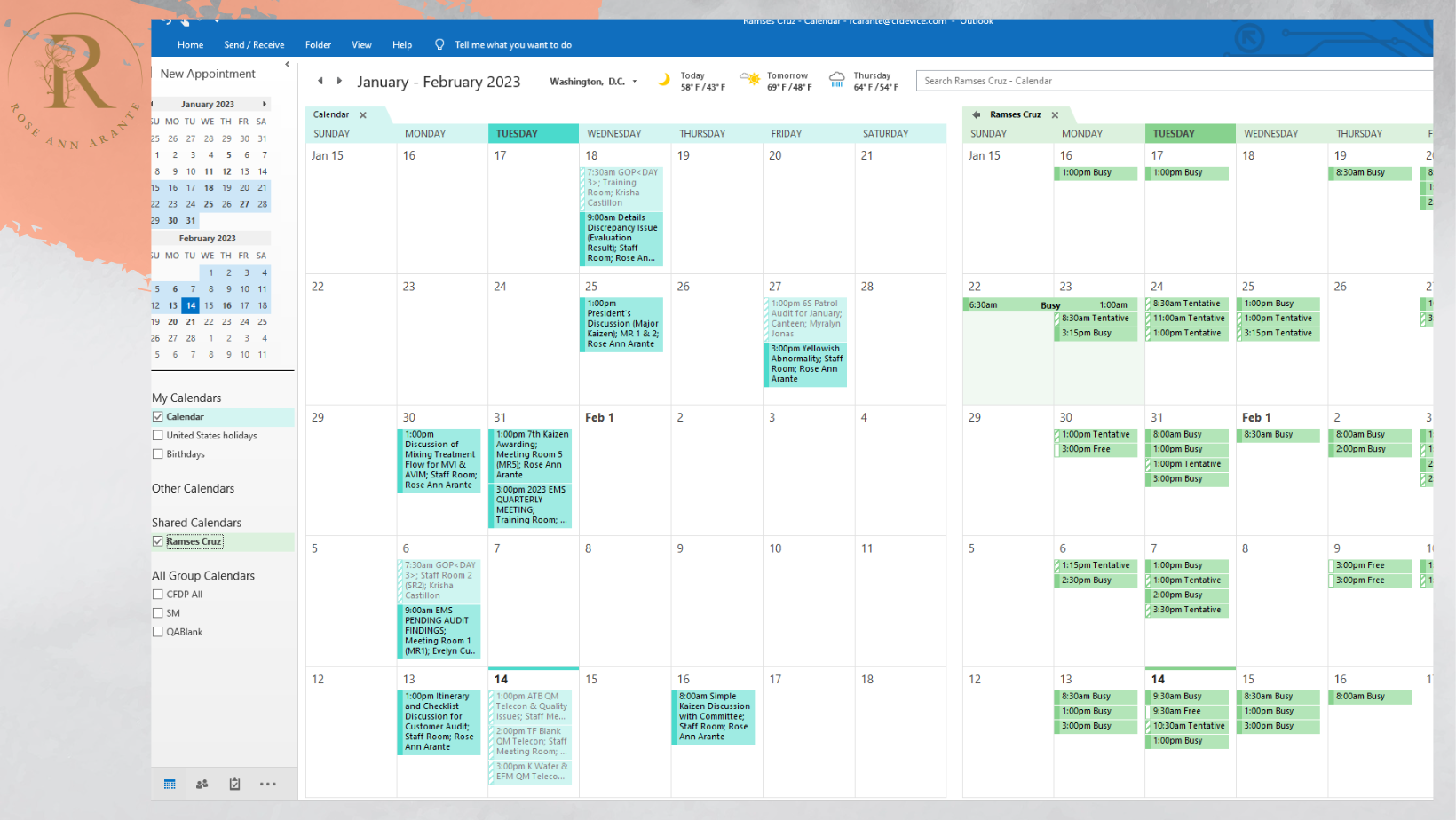Click the February 2023 mini calendar header
This screenshot has height=820, width=1456.
(208, 239)
